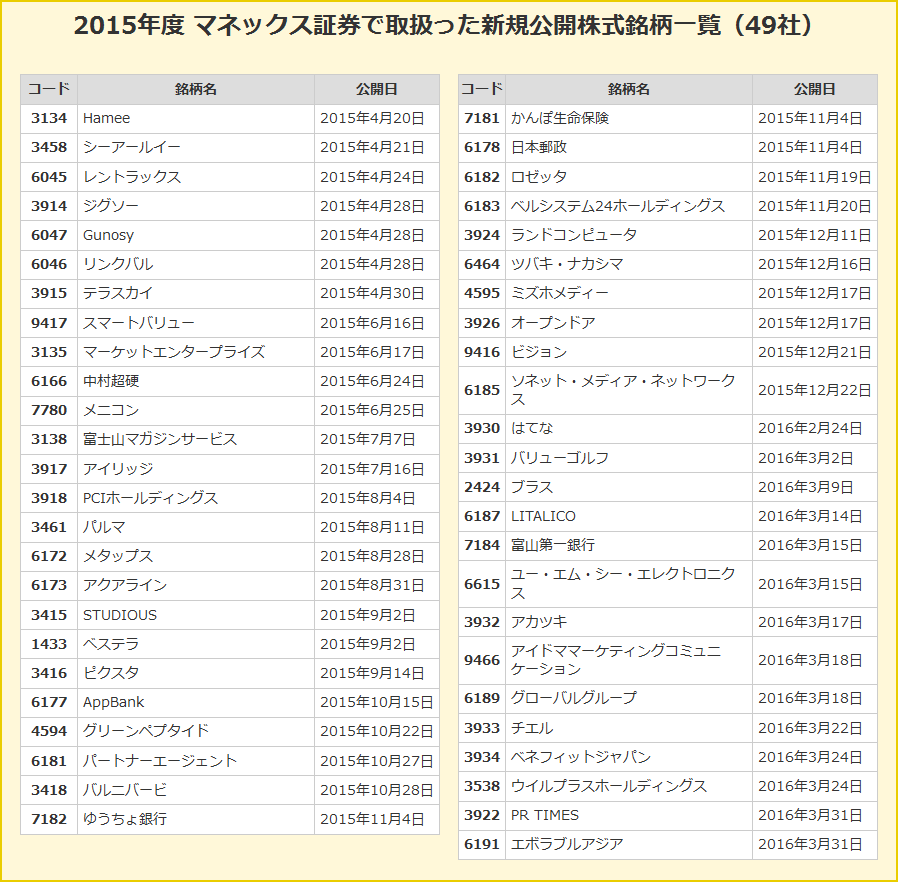Image resolution: width=898 pixels, height=882 pixels.
Task: Select date 2015年4月30日 in テラスカイ row
Action: point(372,294)
